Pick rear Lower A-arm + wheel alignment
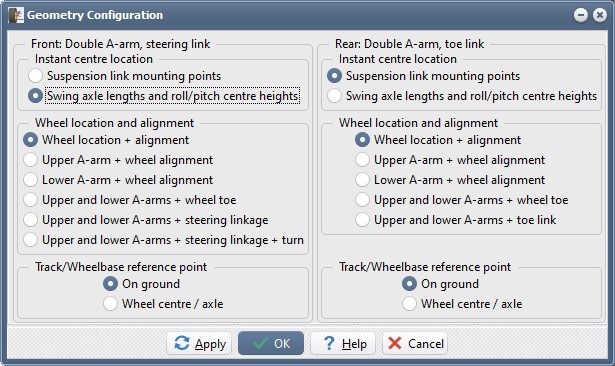This screenshot has height=366, width=615. click(x=450, y=180)
